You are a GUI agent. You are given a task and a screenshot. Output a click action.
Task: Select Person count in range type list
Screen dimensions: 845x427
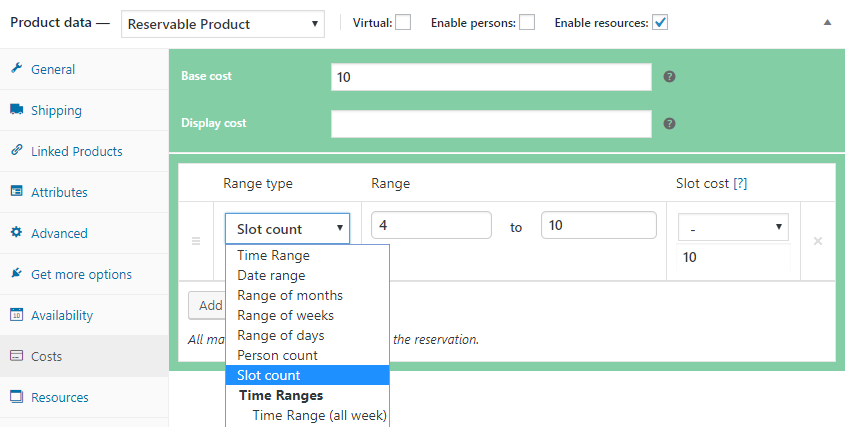[x=277, y=355]
